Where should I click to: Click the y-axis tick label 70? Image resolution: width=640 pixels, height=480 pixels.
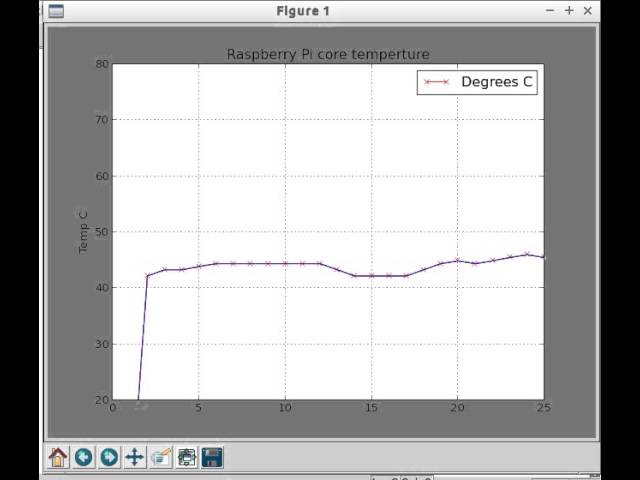(x=102, y=120)
